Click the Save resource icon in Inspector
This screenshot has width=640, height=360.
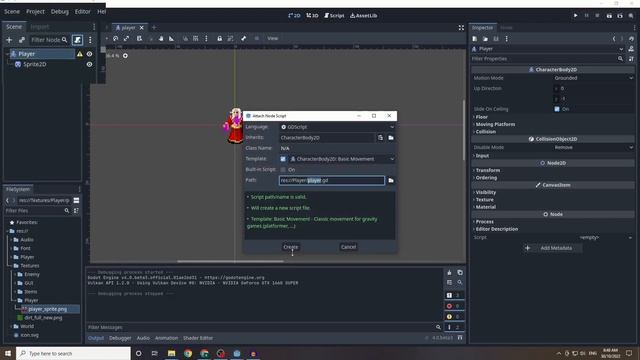pos(496,39)
